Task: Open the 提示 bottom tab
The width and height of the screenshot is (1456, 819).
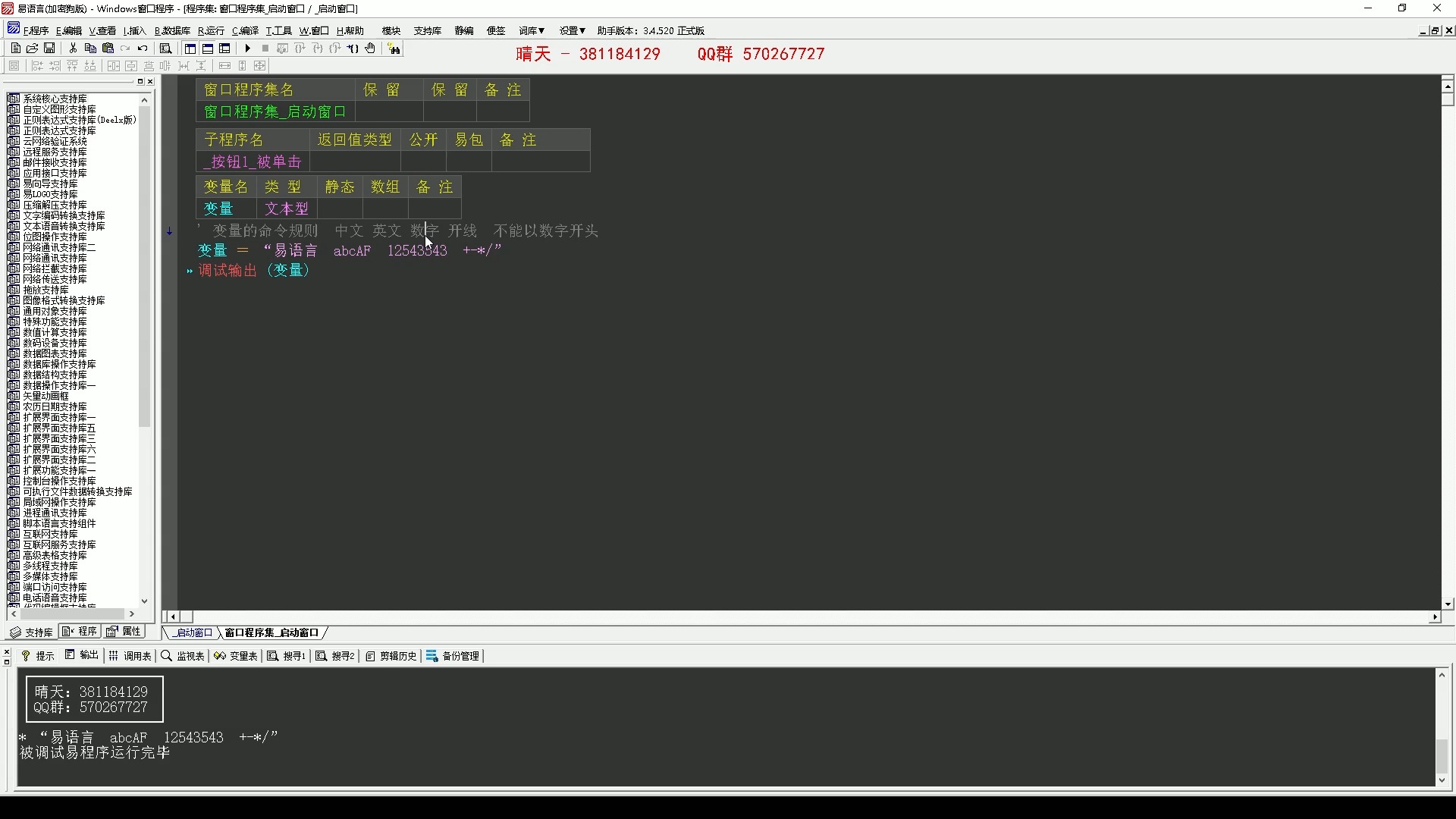Action: (38, 656)
